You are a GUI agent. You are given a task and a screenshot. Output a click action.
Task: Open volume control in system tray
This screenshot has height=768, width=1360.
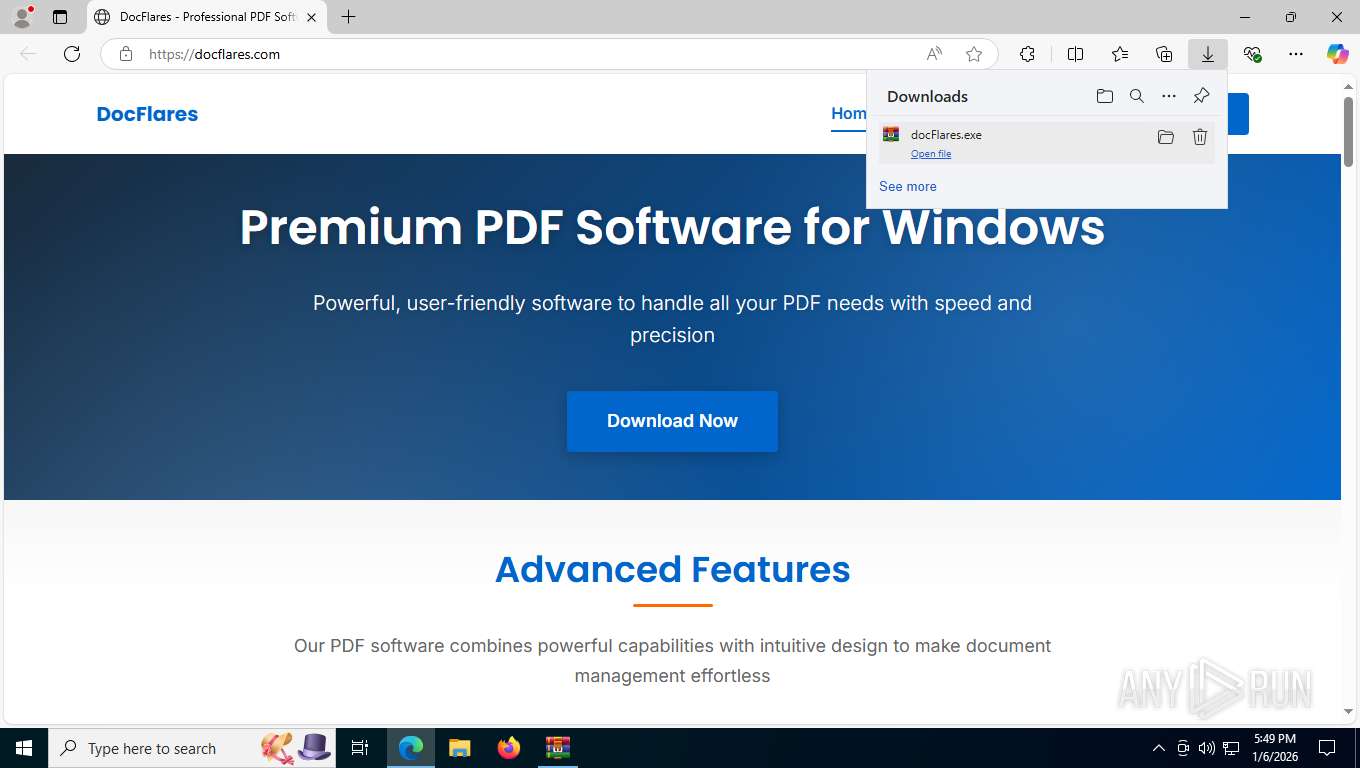tap(1207, 748)
